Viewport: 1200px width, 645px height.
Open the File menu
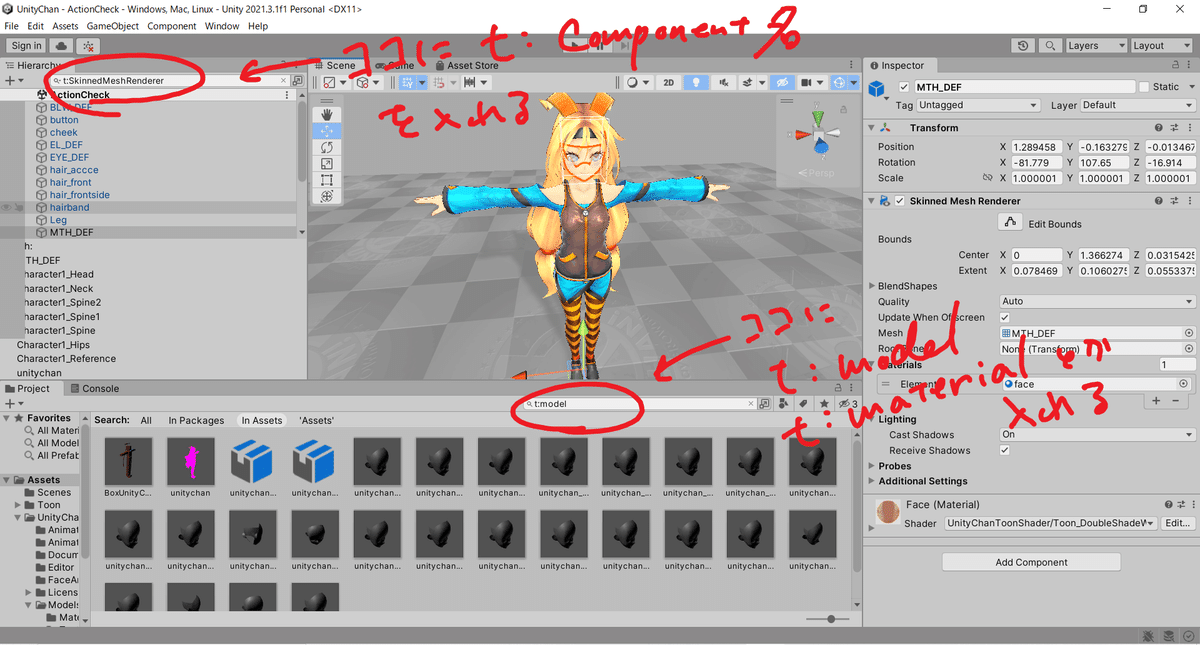pyautogui.click(x=12, y=26)
